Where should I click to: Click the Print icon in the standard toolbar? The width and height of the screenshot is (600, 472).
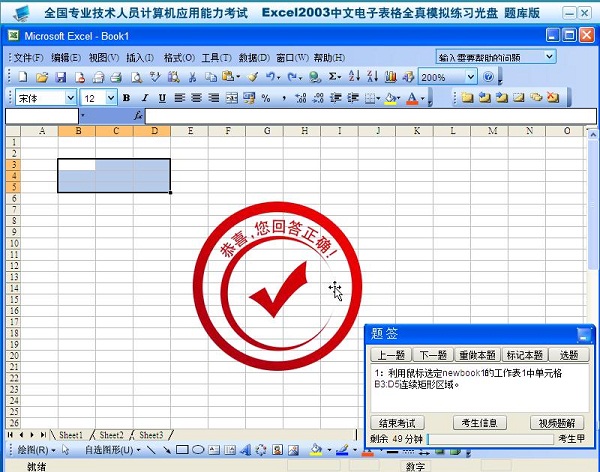[116, 77]
